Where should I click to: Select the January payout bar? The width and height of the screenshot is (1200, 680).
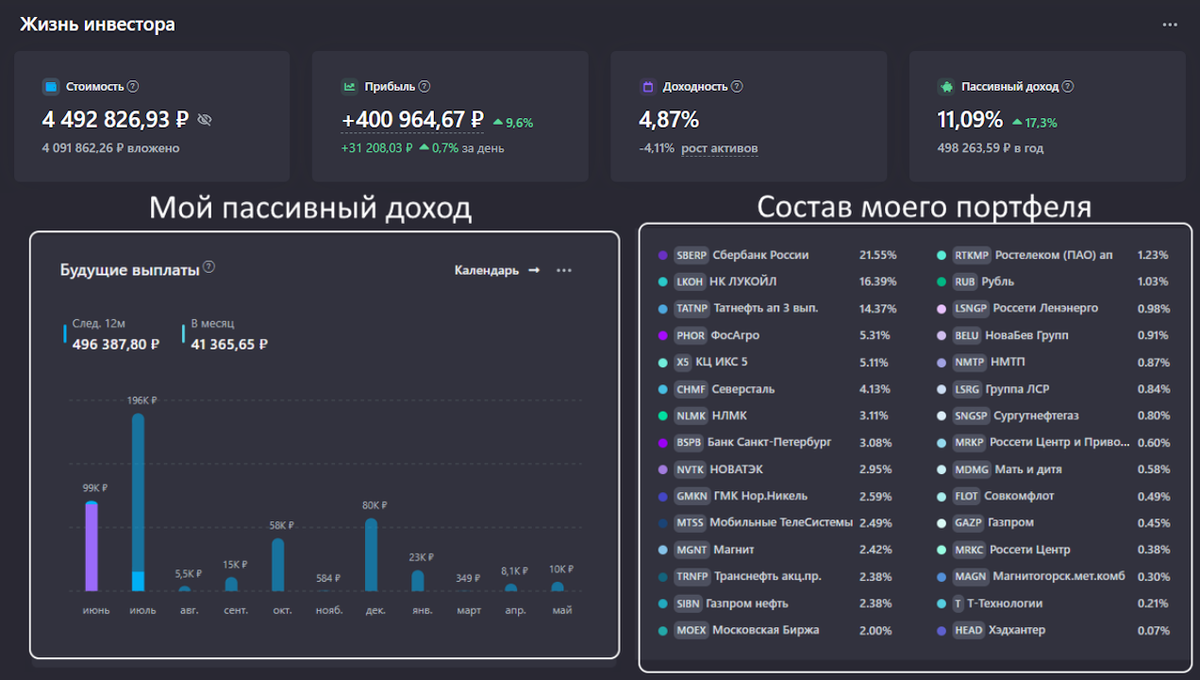click(418, 580)
